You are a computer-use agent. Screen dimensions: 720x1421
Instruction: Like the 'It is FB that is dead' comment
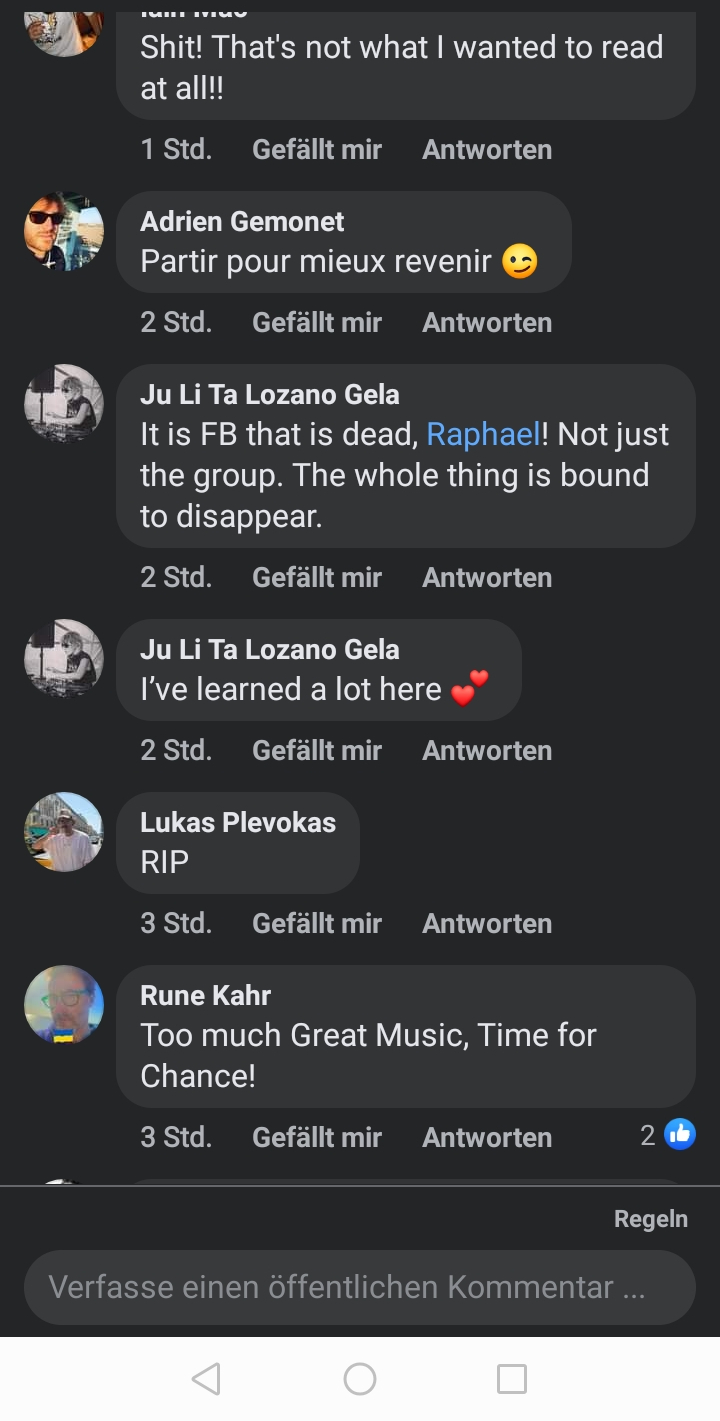317,577
